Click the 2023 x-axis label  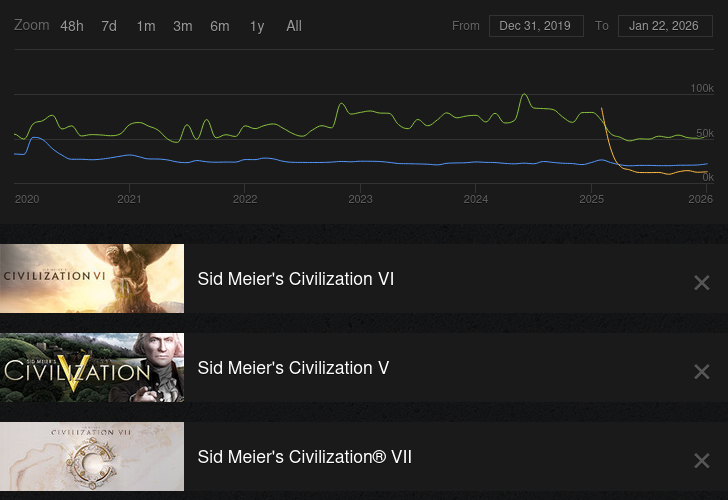(x=360, y=199)
